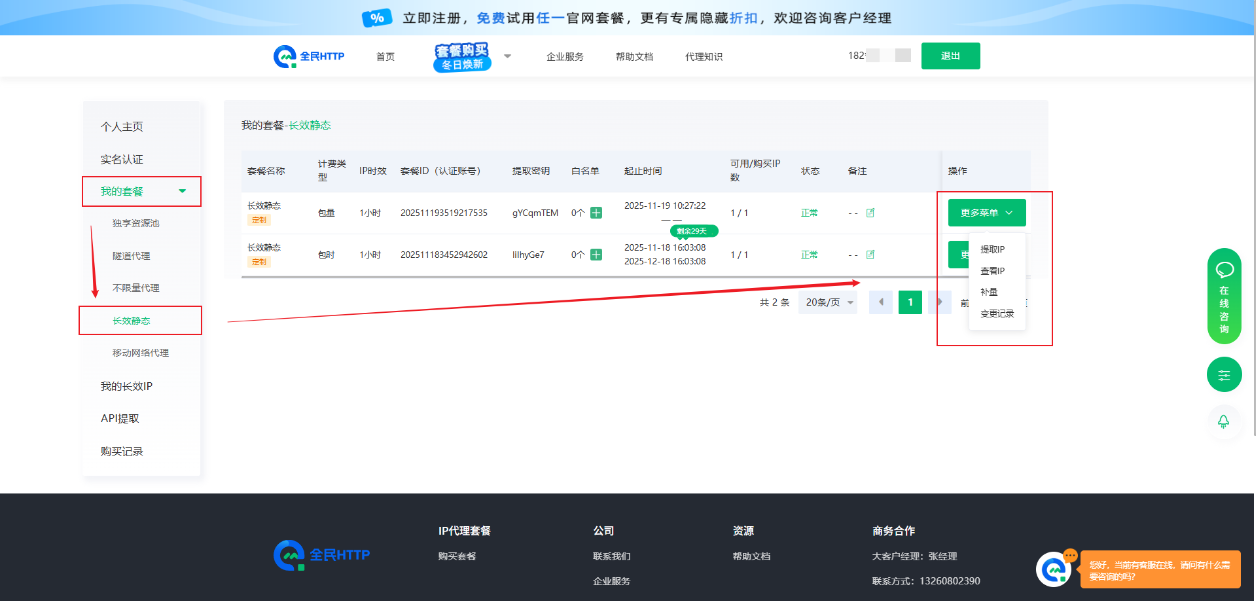Expand 更多菜单 dropdown in first row
Viewport: 1256px width, 601px height.
[x=986, y=213]
